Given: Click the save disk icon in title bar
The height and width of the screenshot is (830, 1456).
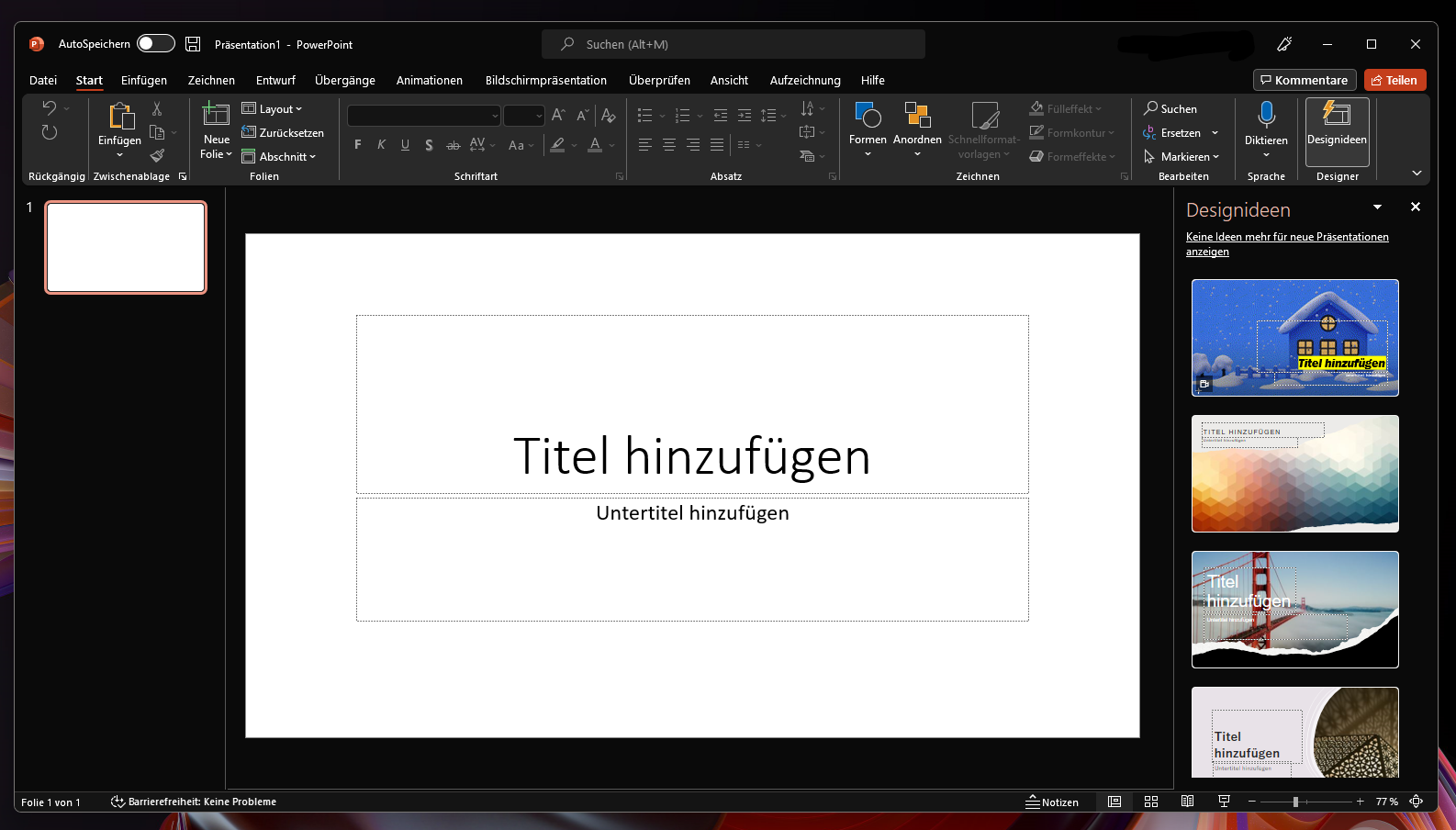Looking at the screenshot, I should coord(193,44).
